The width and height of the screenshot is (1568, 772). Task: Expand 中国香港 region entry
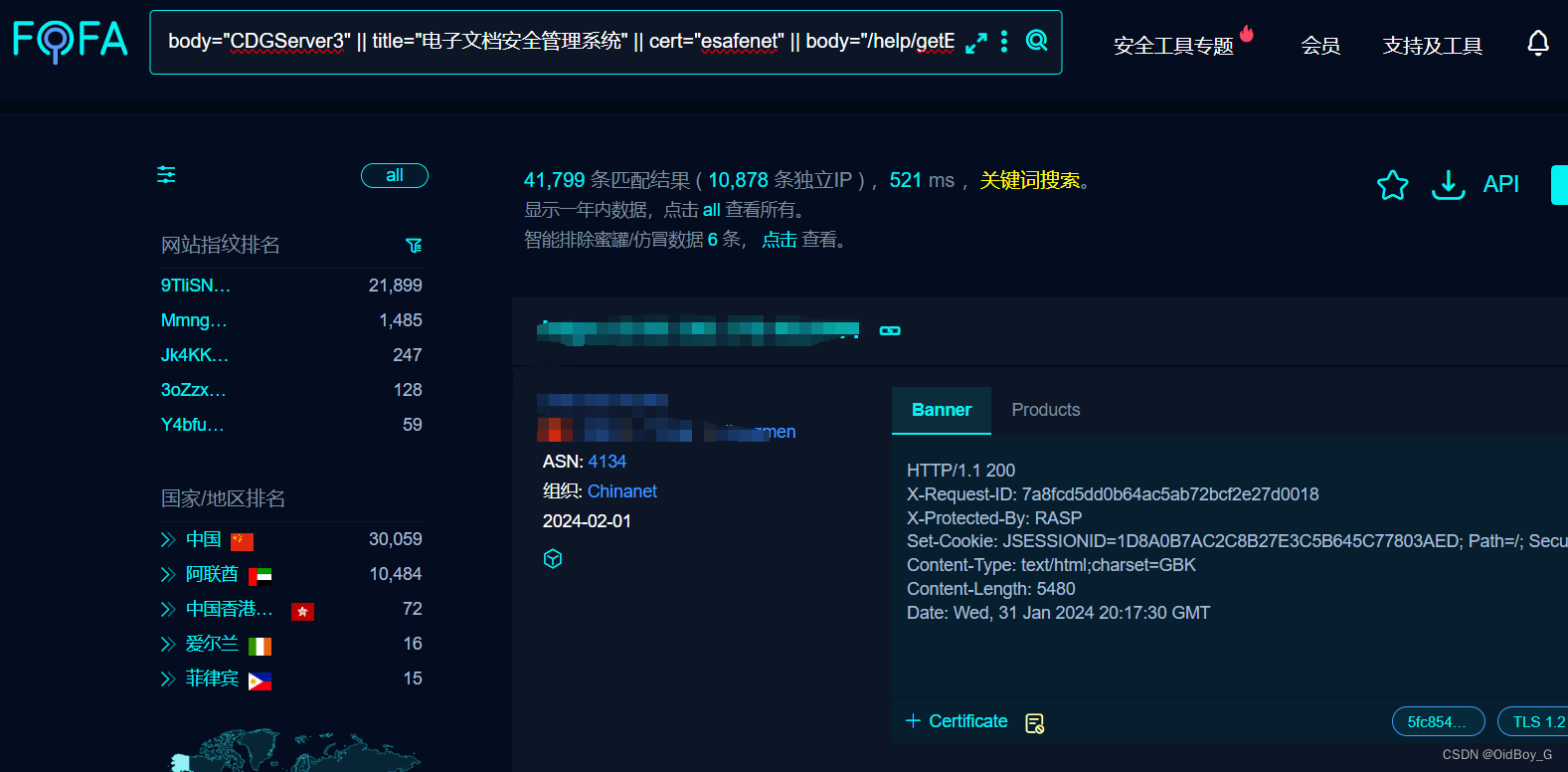(x=168, y=610)
